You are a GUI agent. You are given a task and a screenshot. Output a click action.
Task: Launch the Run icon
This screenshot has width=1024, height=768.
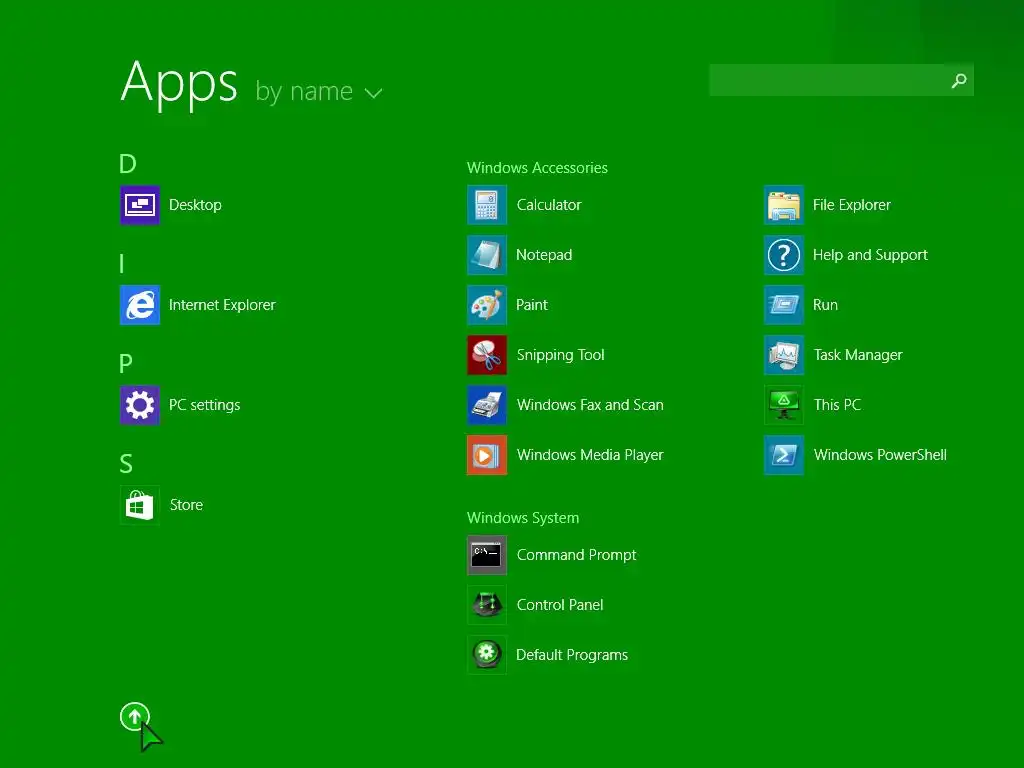784,305
